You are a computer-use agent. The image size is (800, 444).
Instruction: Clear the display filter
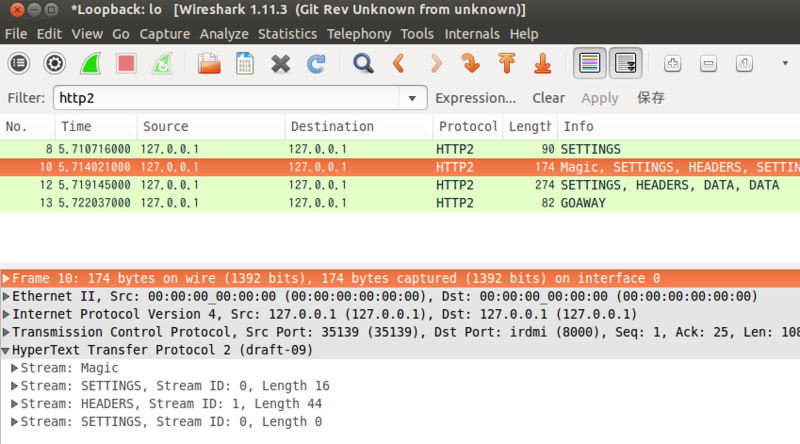(x=548, y=98)
